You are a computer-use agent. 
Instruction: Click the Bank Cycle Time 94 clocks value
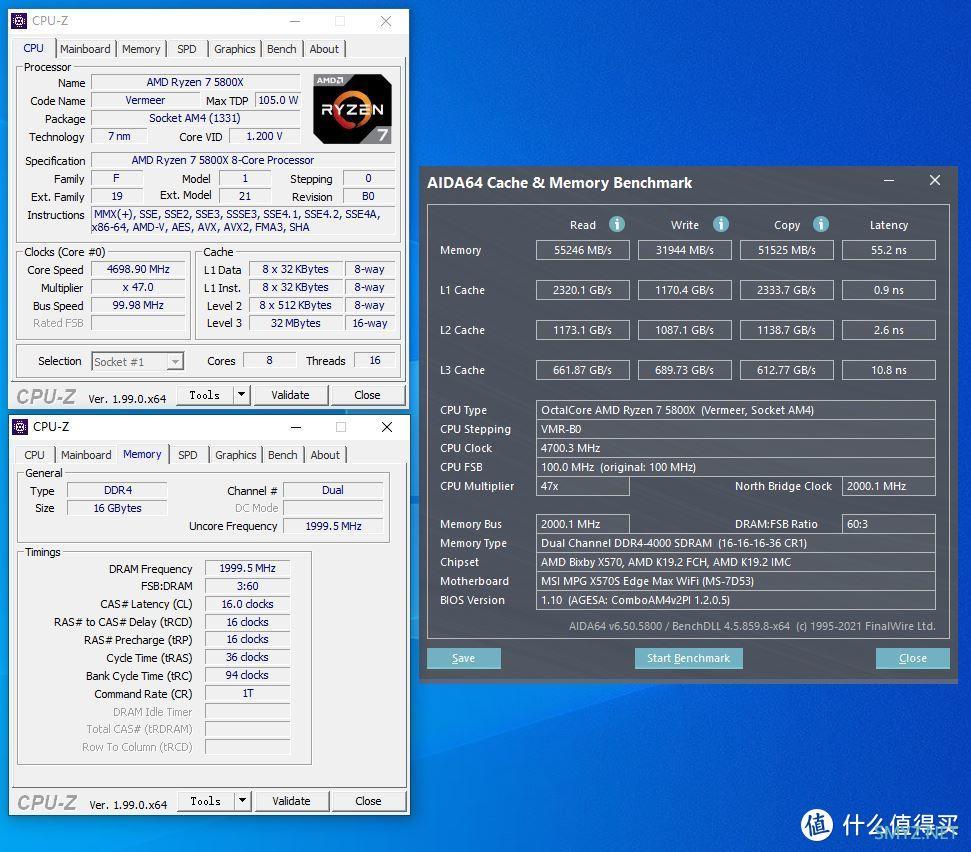[248, 676]
